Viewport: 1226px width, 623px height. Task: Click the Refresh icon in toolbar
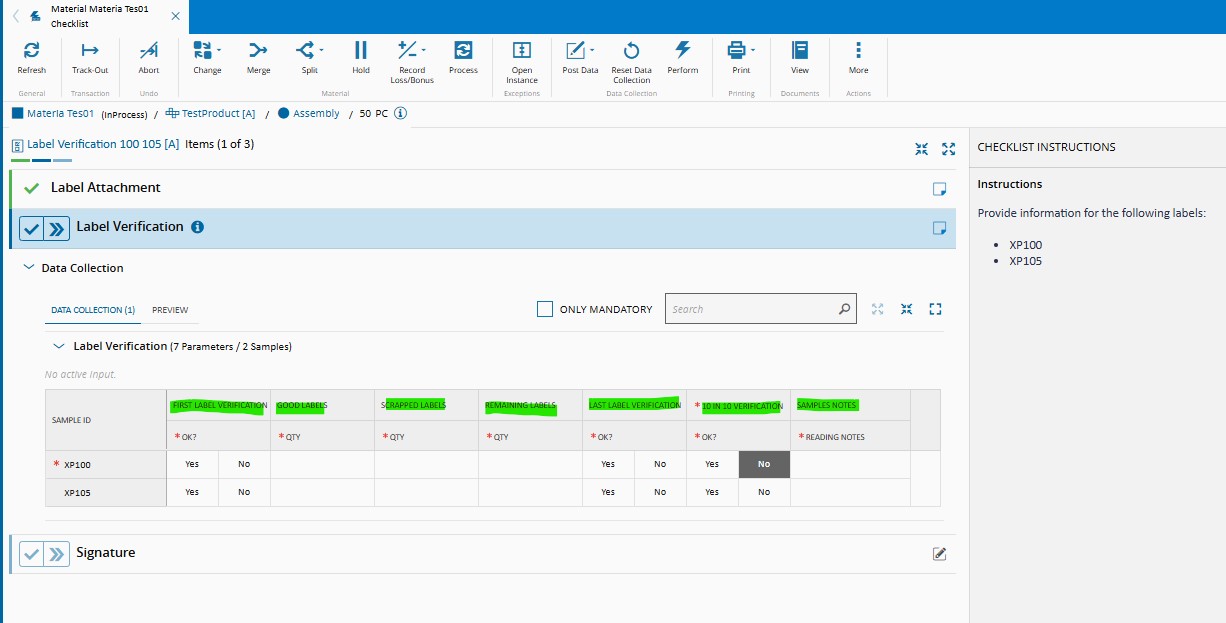click(x=31, y=51)
